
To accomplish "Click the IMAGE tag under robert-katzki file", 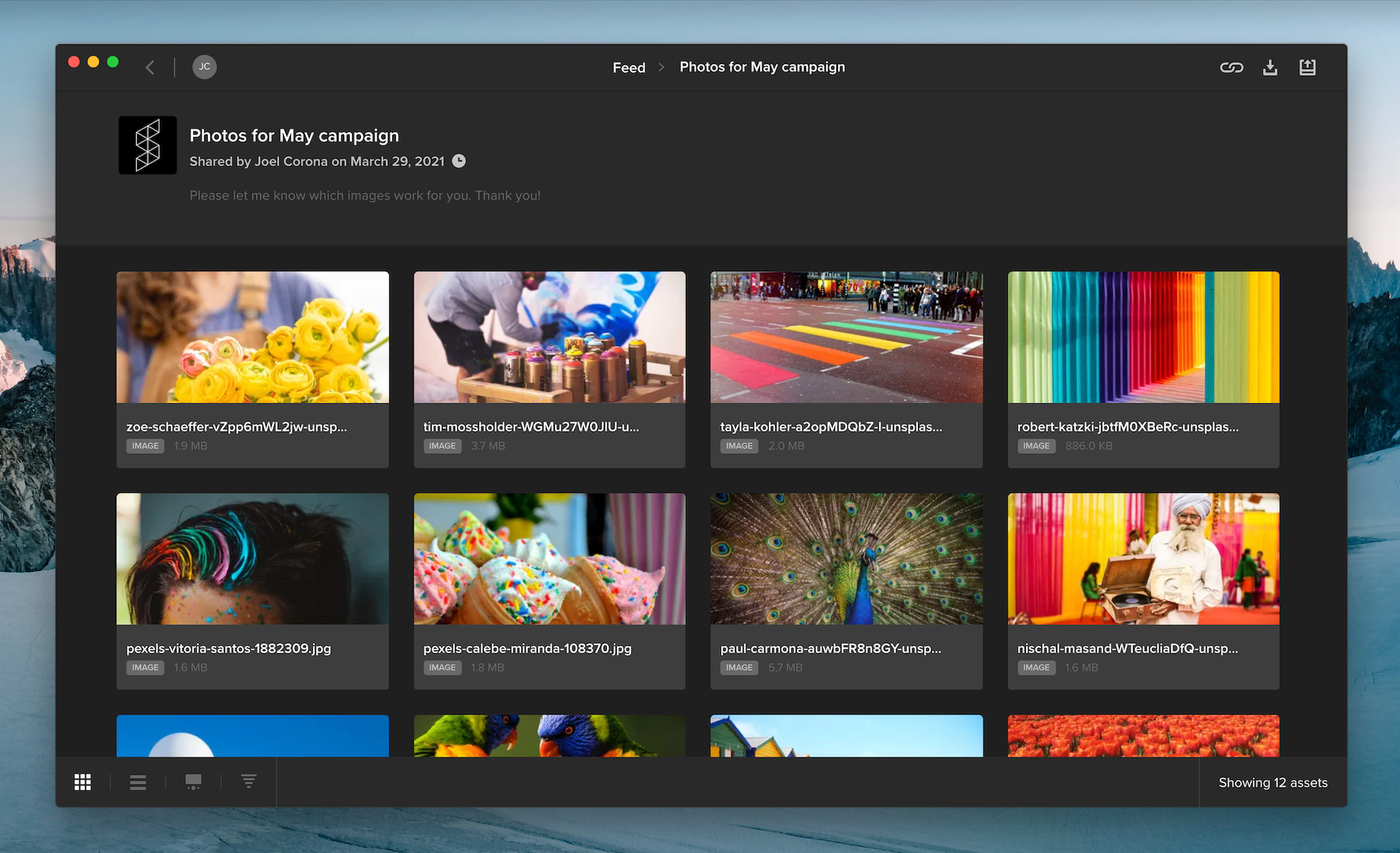I will click(x=1036, y=446).
